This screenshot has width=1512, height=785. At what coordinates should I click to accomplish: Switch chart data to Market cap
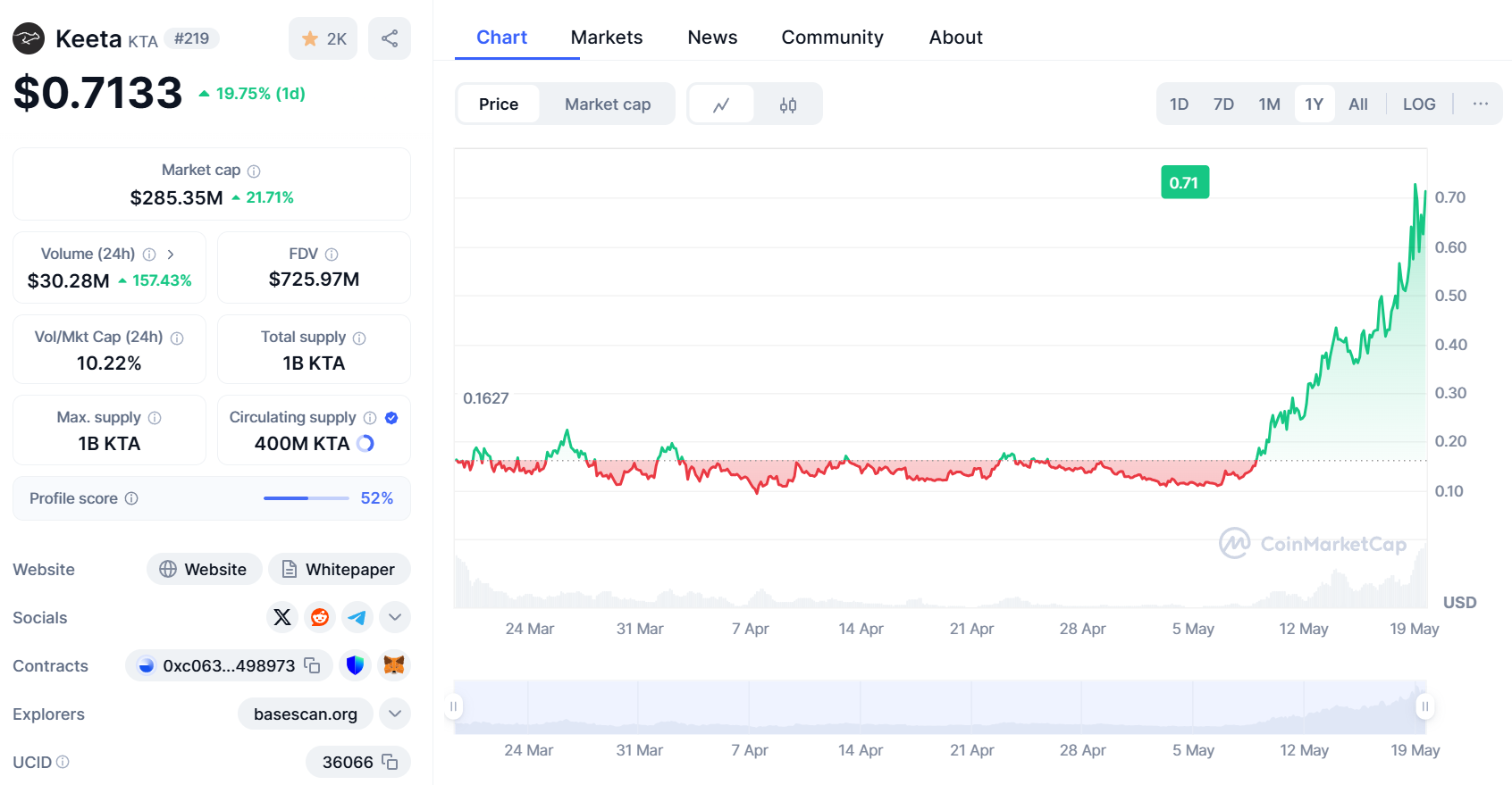click(608, 104)
